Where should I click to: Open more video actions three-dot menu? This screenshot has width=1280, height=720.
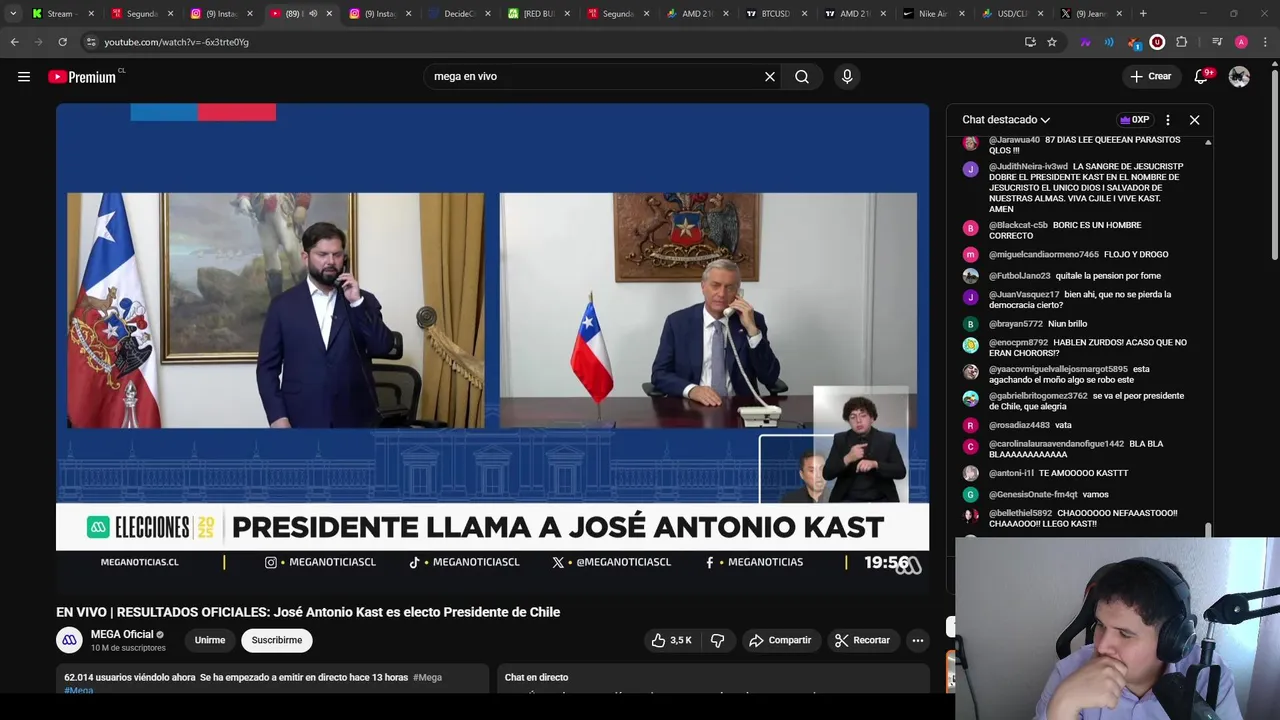[x=918, y=640]
